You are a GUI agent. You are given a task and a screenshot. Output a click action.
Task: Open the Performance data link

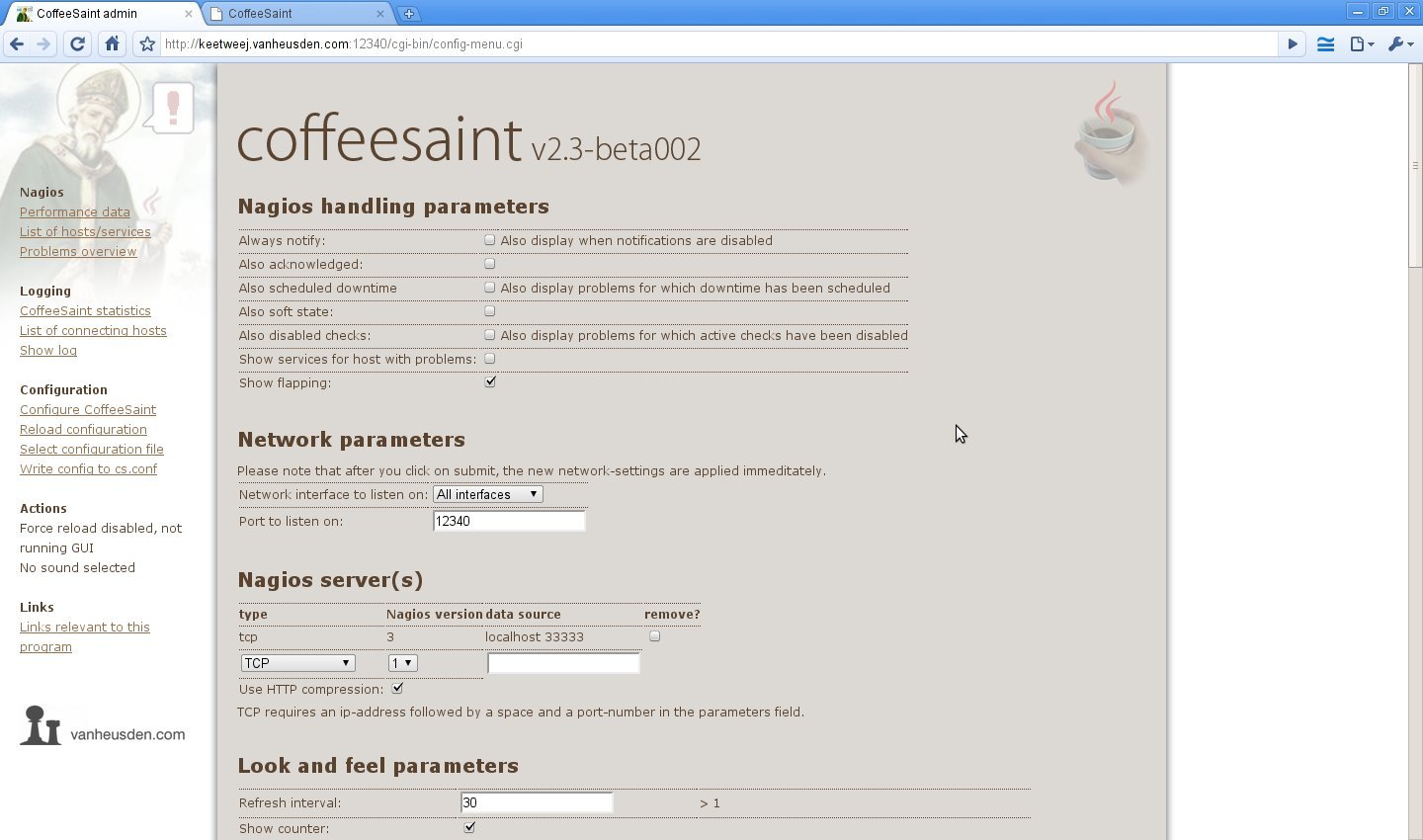[75, 211]
